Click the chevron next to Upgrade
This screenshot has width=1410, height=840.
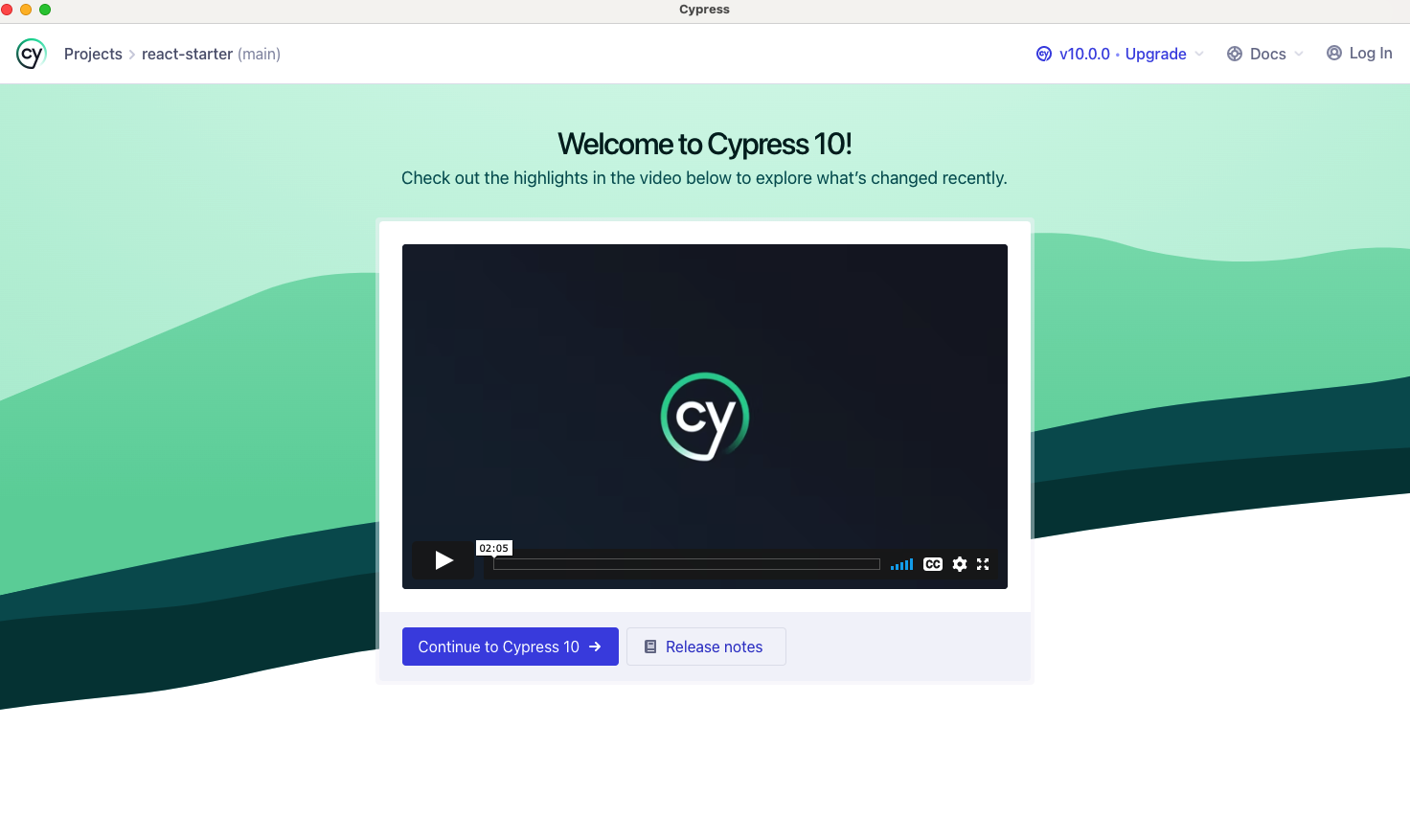1199,54
